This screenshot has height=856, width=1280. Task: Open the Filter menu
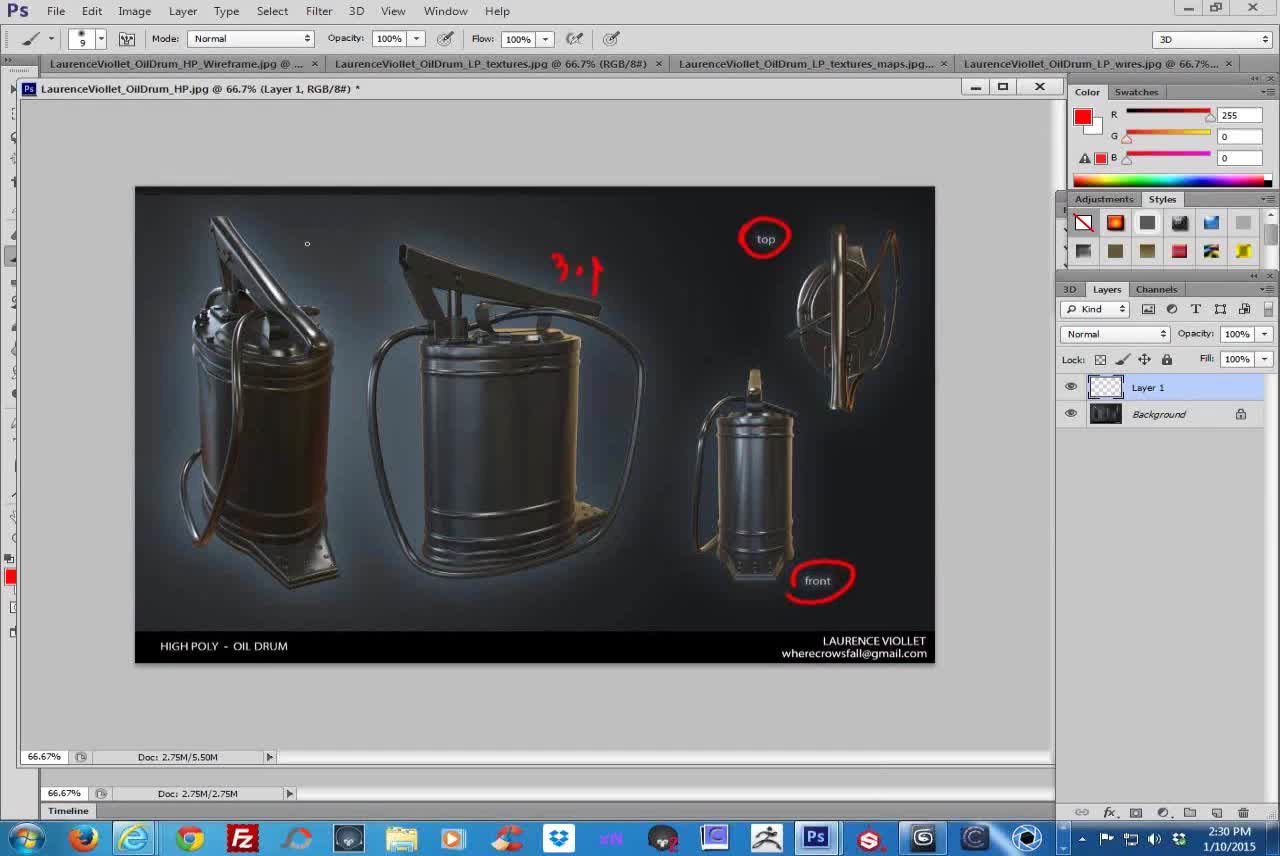coord(319,11)
